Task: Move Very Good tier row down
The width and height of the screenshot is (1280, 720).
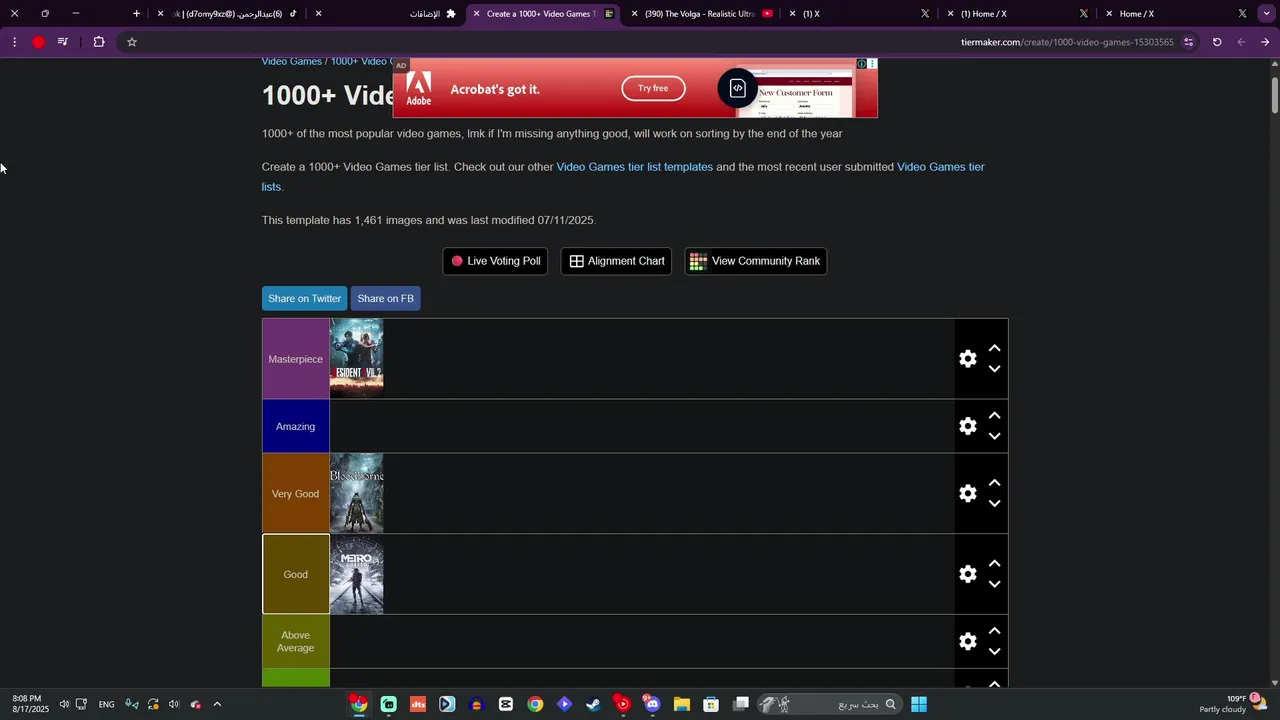Action: 994,503
